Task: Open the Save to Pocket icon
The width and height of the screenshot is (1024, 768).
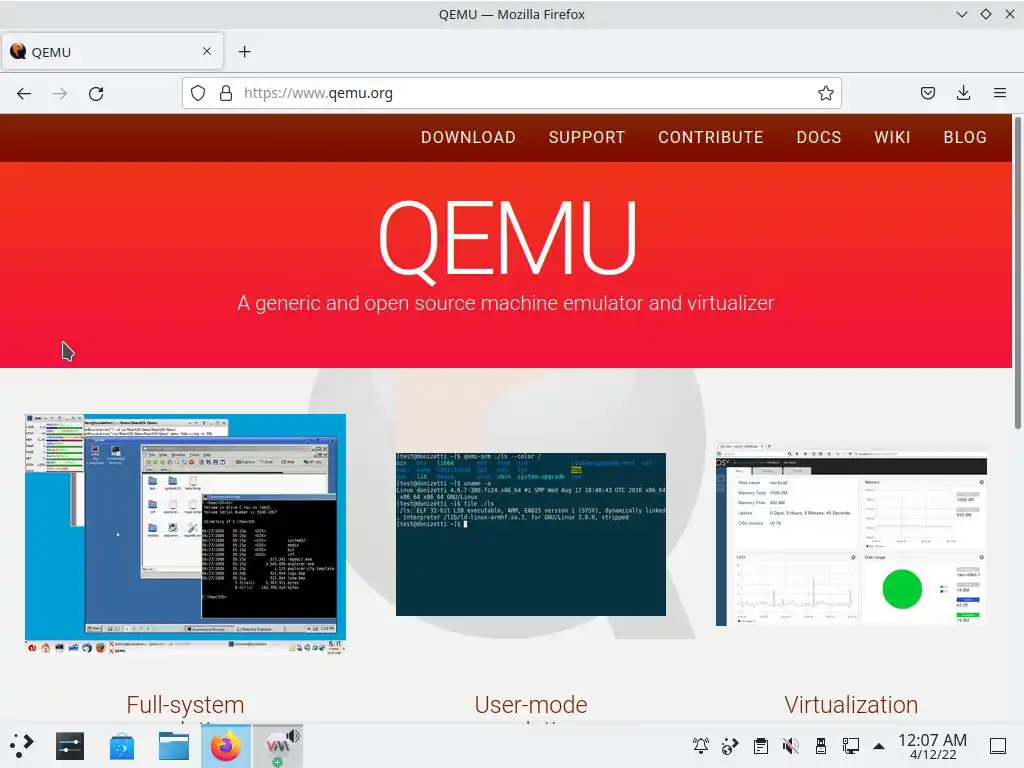Action: [927, 93]
